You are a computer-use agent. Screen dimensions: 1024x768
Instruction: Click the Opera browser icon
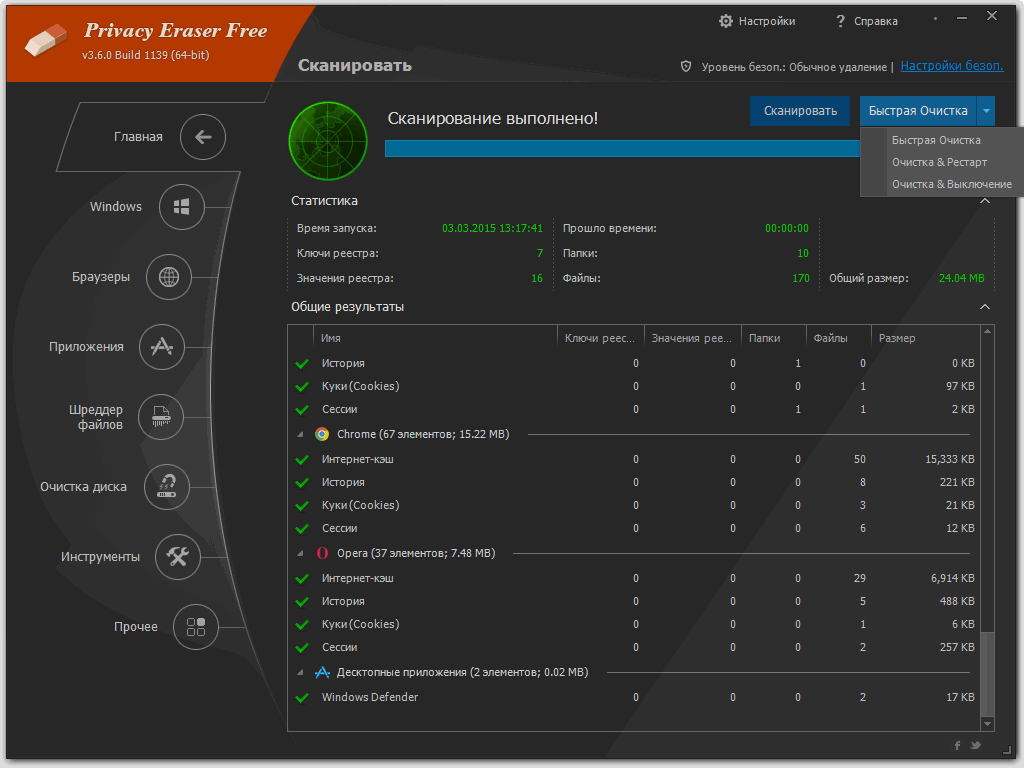tap(322, 553)
